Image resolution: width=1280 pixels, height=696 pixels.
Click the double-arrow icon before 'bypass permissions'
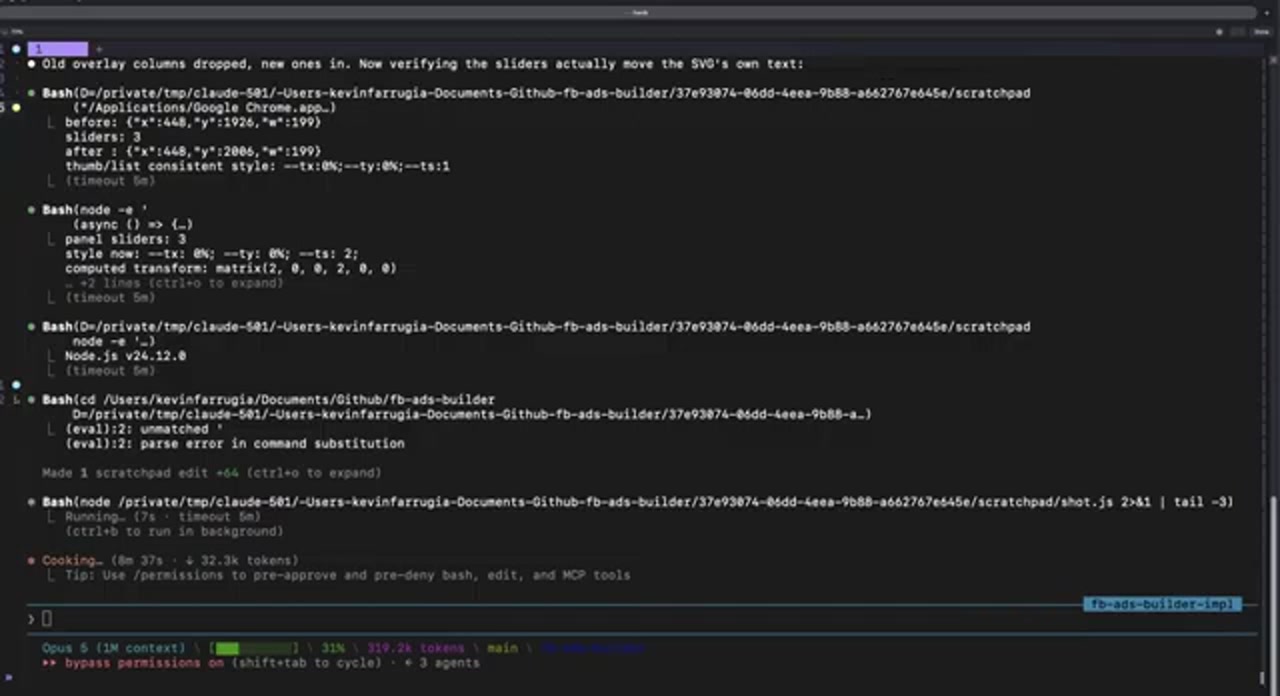coord(50,663)
